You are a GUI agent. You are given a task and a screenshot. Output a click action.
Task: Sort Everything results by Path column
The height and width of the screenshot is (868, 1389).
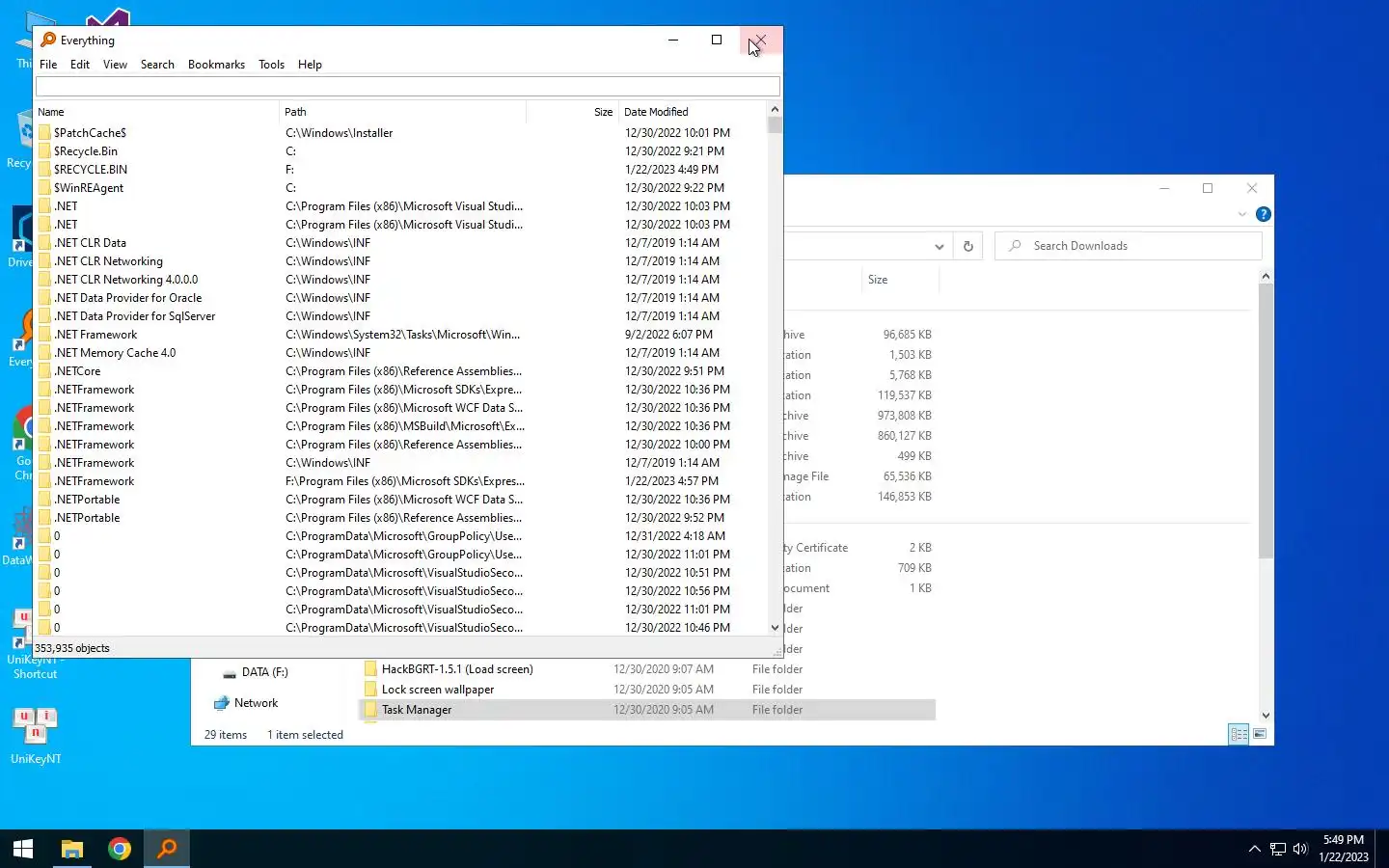point(403,112)
